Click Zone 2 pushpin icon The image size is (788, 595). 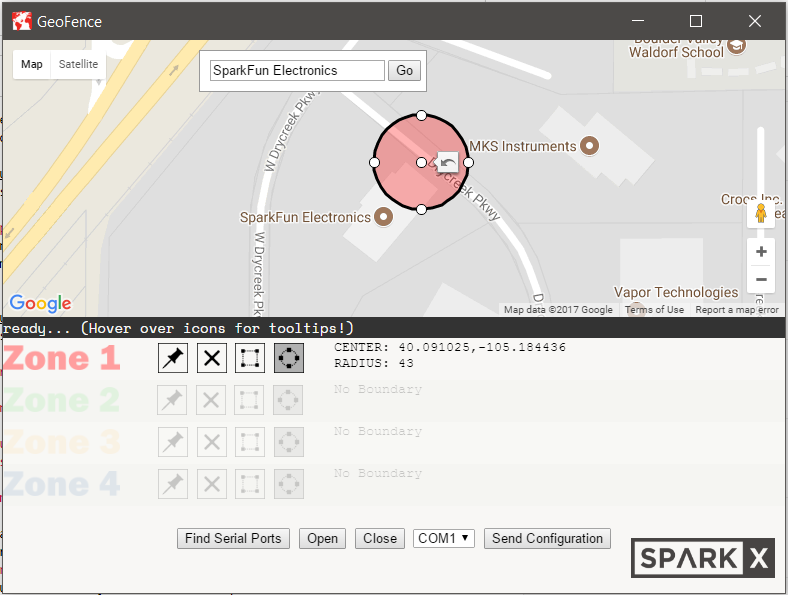click(x=172, y=400)
